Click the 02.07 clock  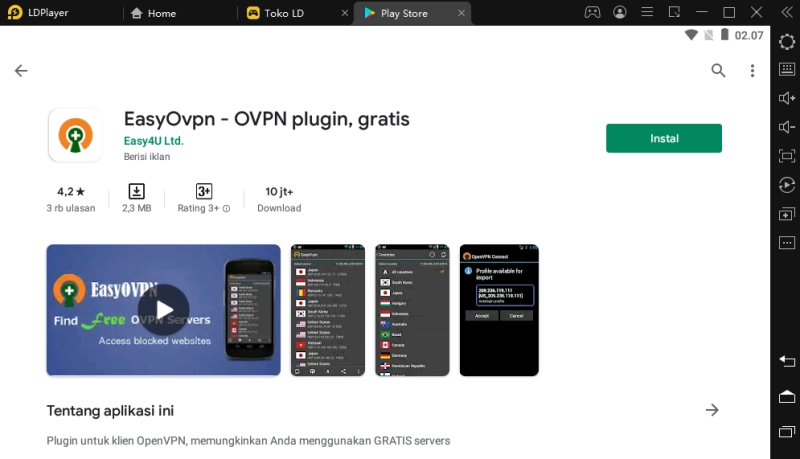click(x=748, y=35)
